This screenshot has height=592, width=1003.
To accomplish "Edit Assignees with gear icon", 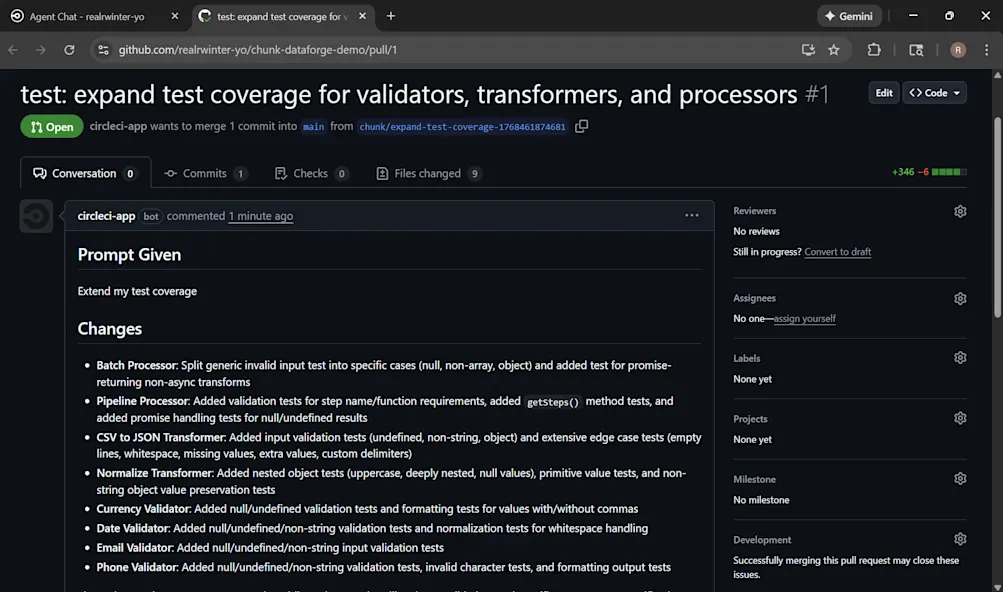I will (960, 298).
